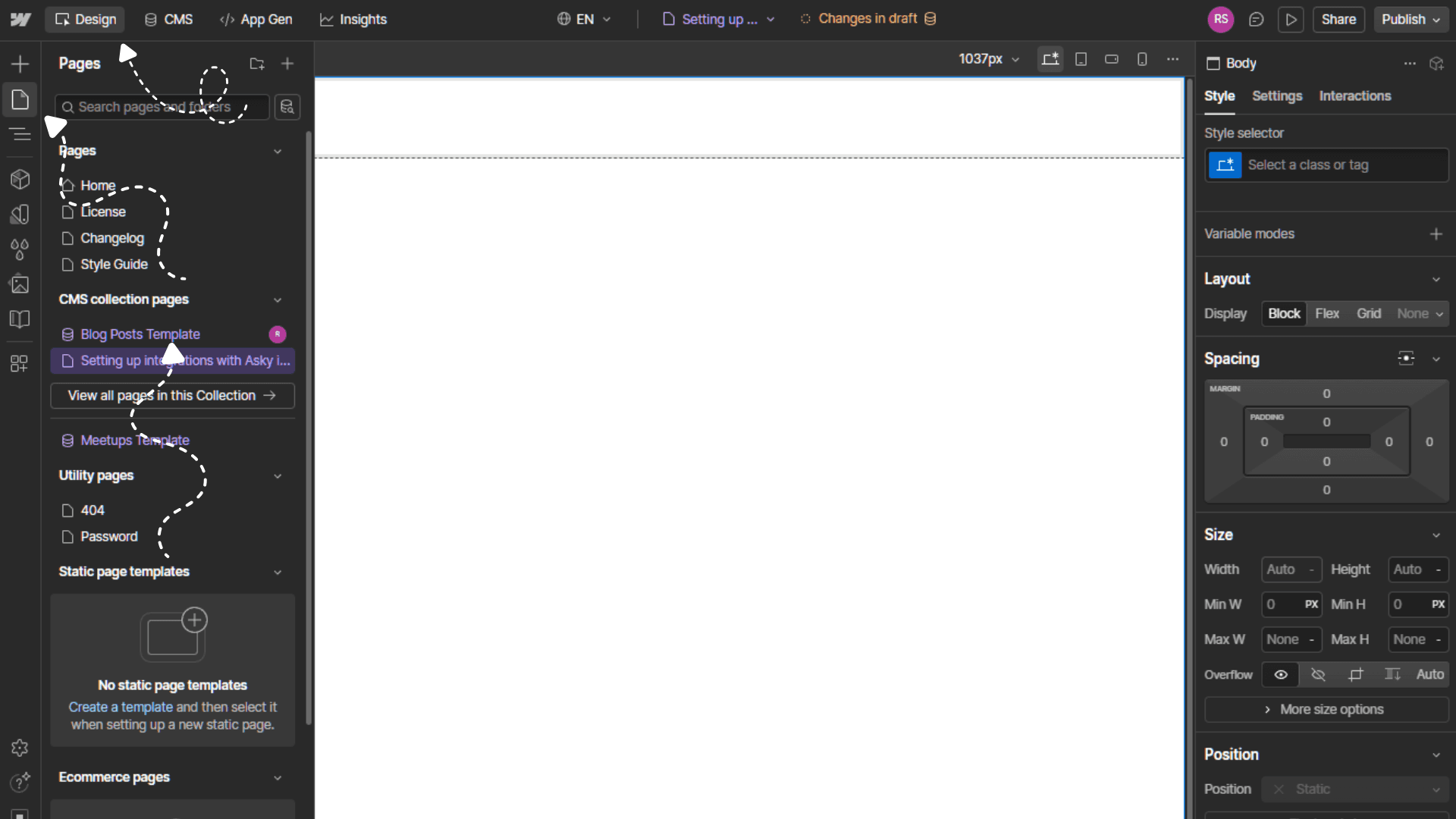Set Overflow to hidden
The width and height of the screenshot is (1456, 819).
click(x=1318, y=675)
